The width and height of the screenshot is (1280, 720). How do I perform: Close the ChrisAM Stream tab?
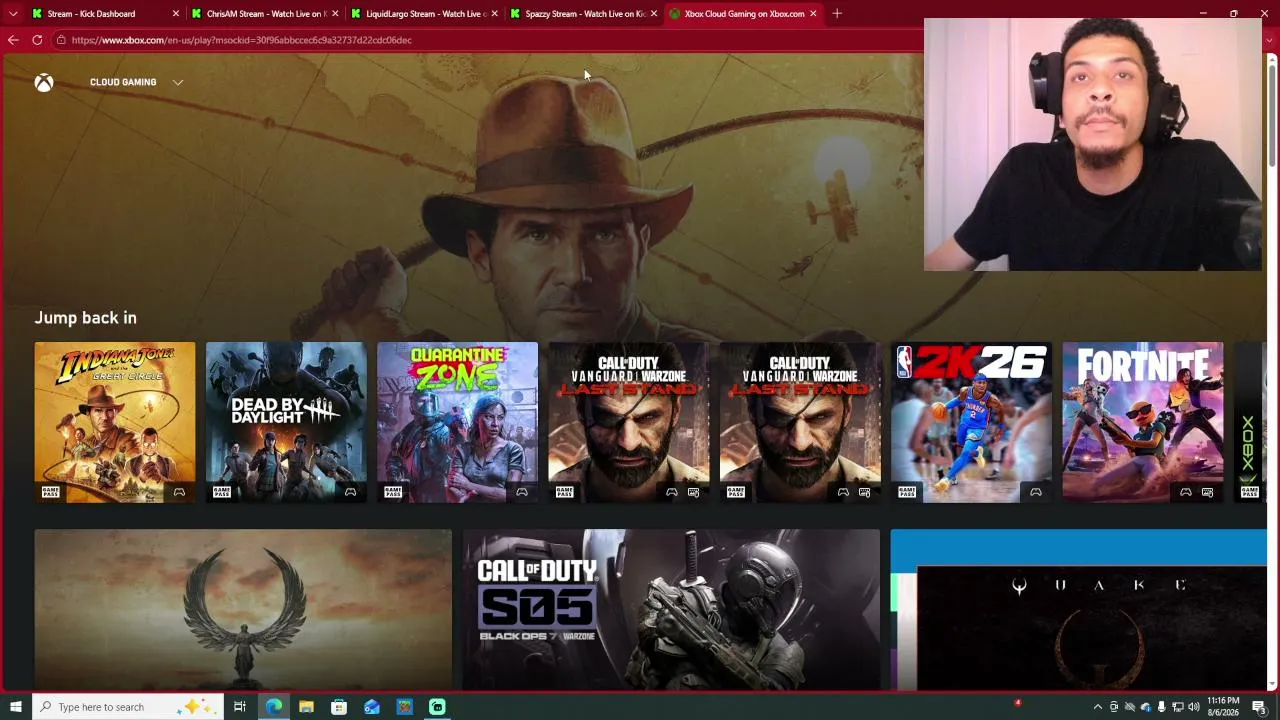point(335,14)
